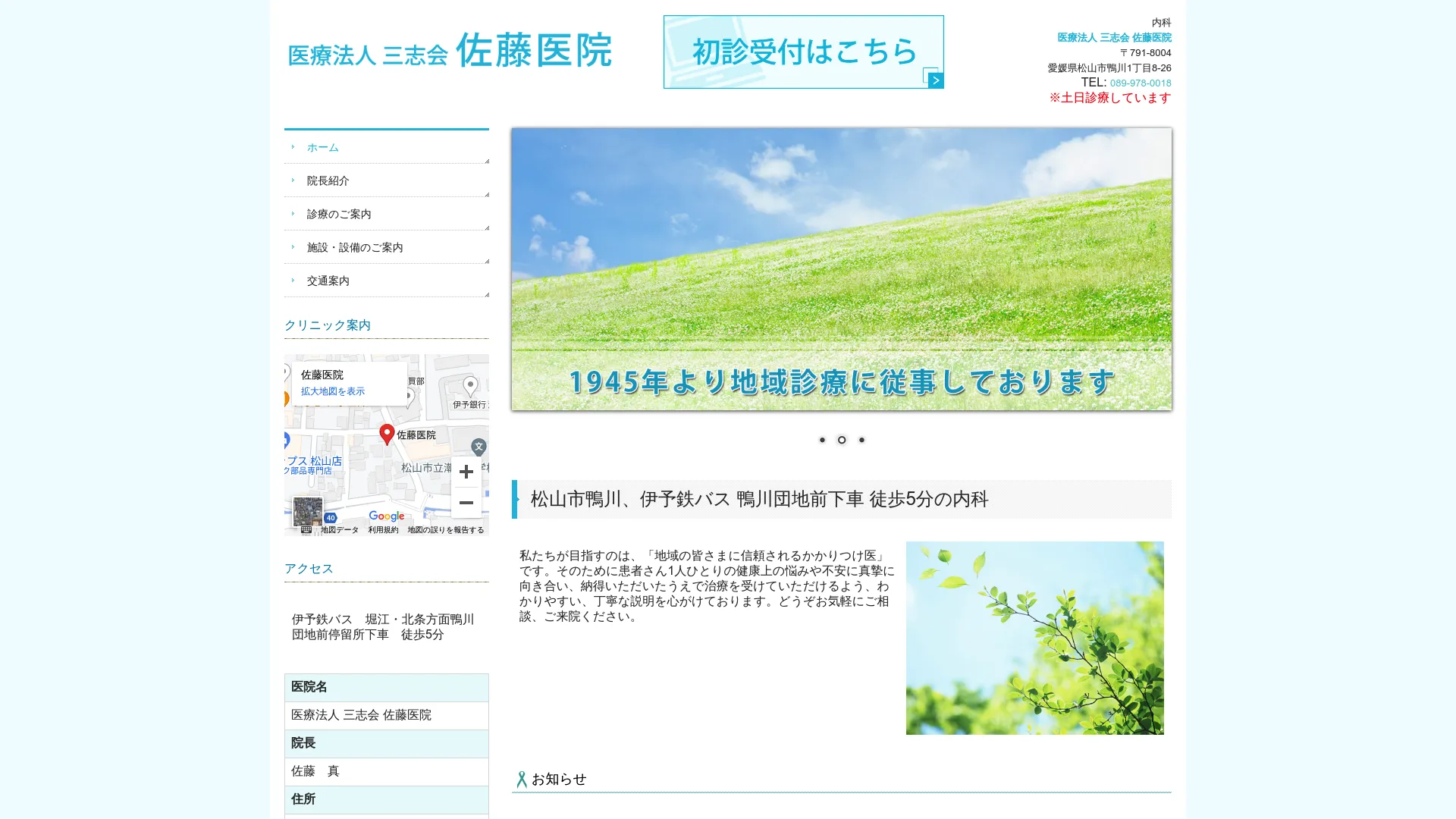Click the ※土日診療しています notice
This screenshot has height=819, width=1456.
(1110, 98)
